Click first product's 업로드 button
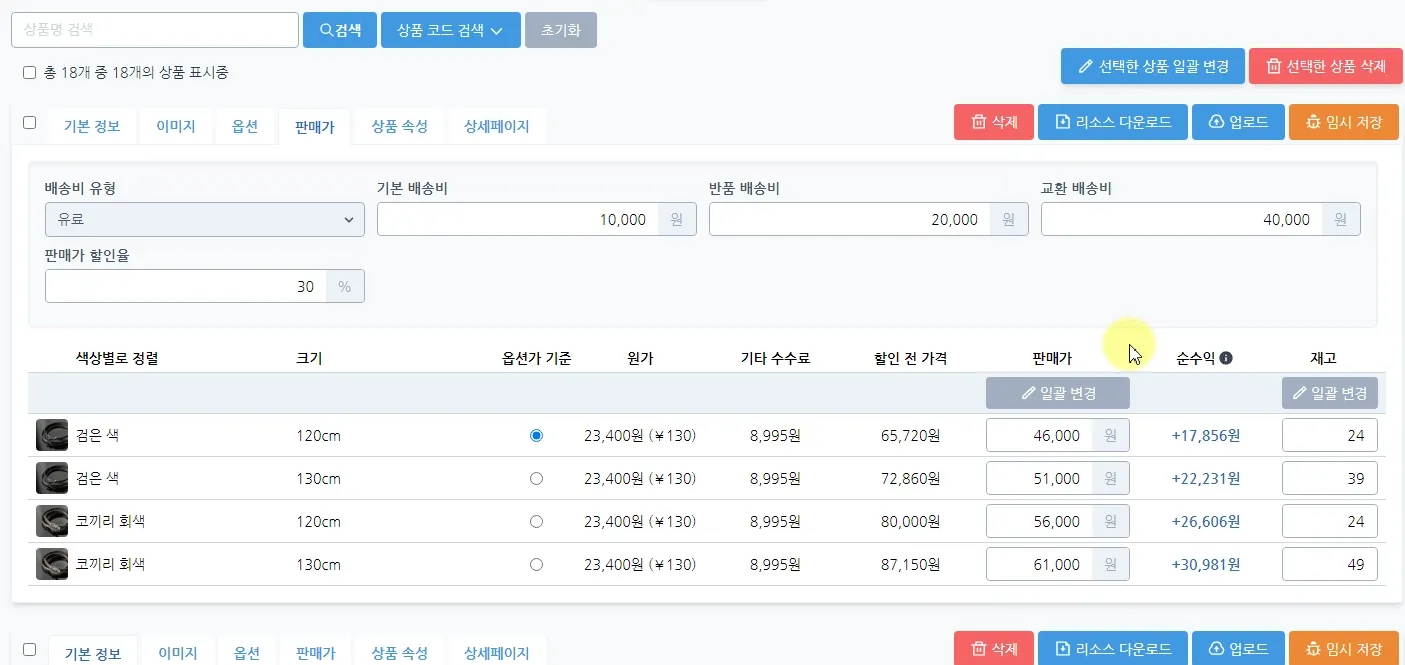 pos(1238,122)
